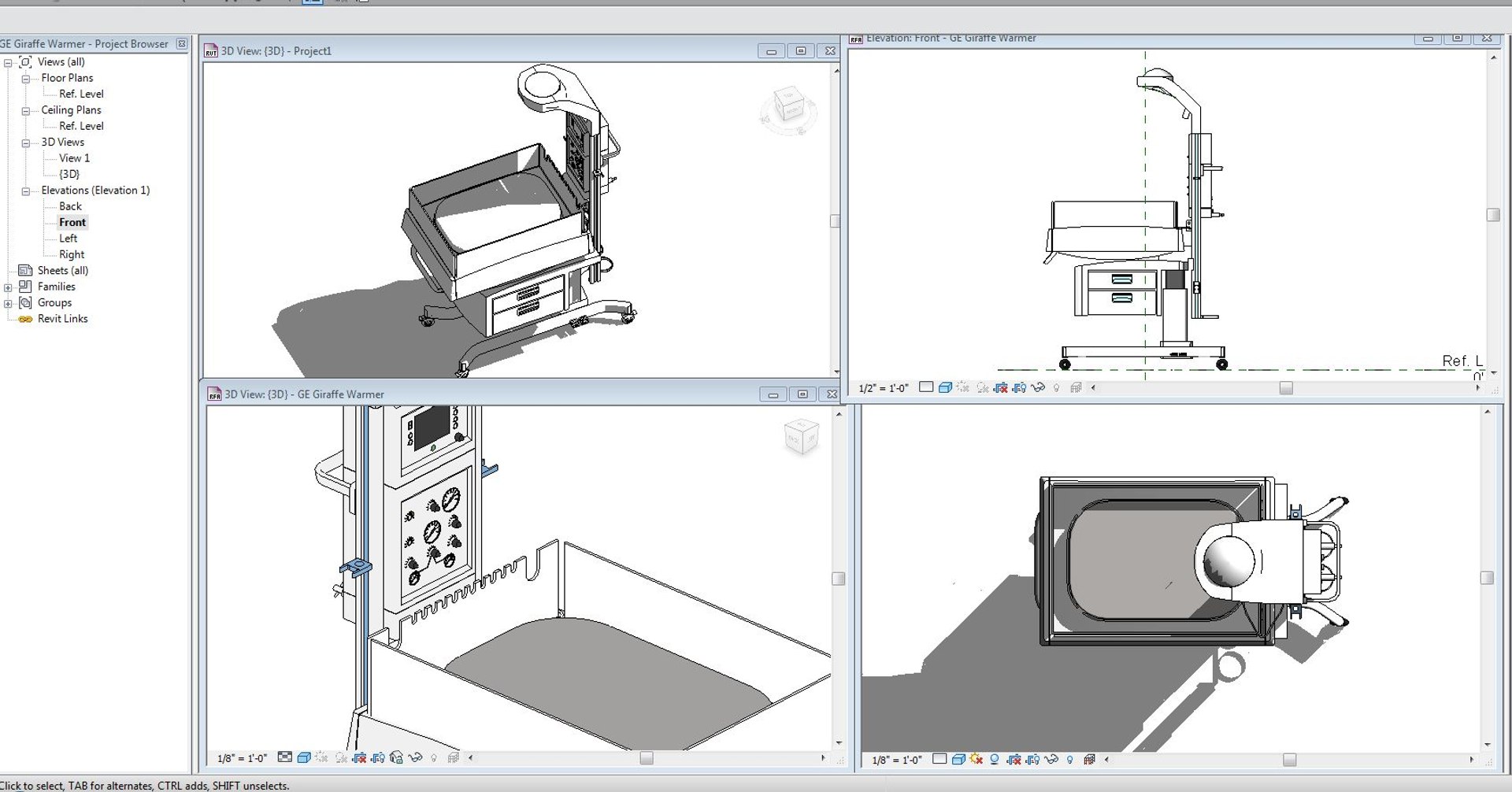Select the Right elevation in browser
1512x792 pixels.
click(x=72, y=254)
